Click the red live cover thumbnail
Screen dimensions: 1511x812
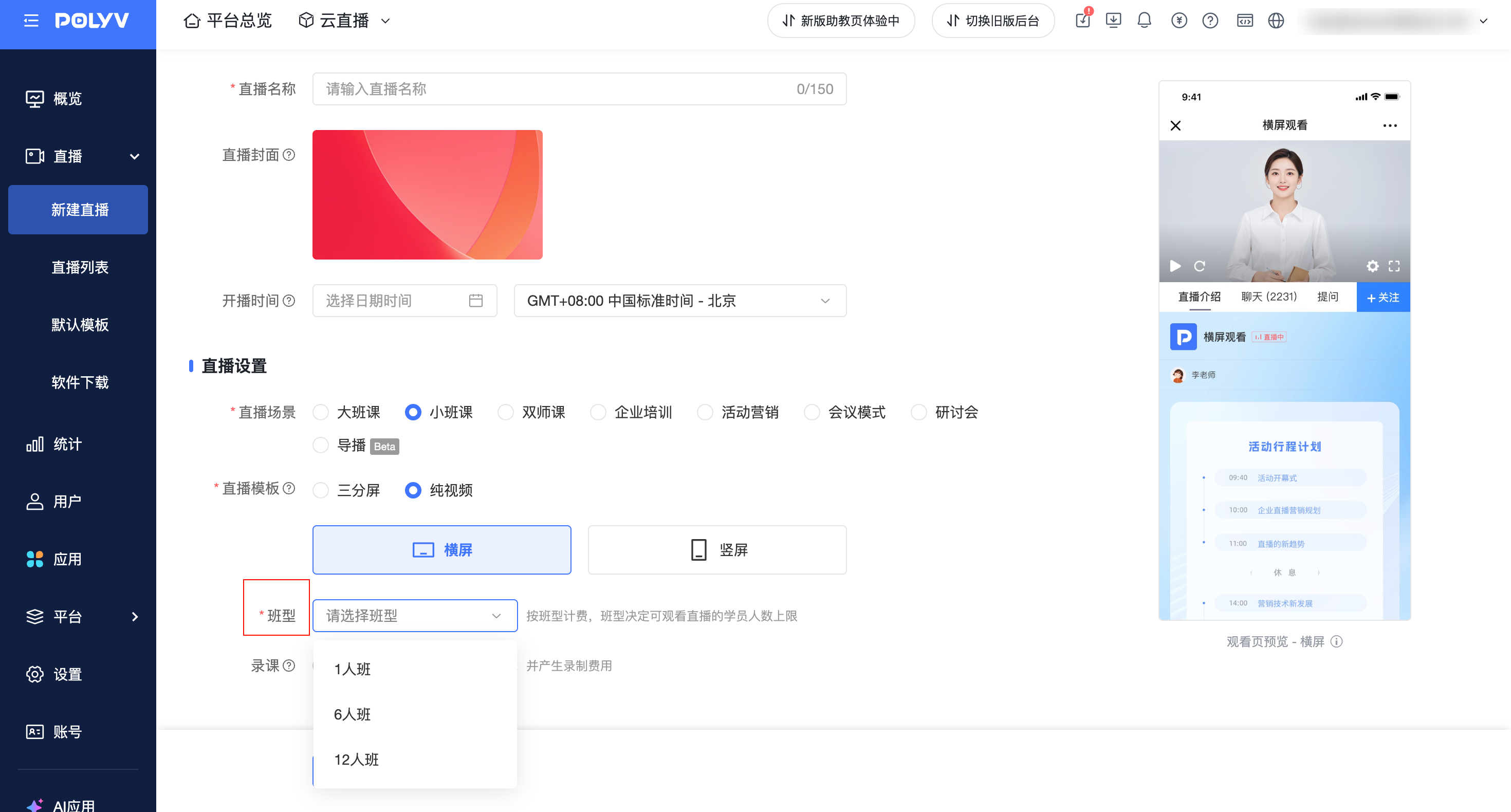click(427, 195)
